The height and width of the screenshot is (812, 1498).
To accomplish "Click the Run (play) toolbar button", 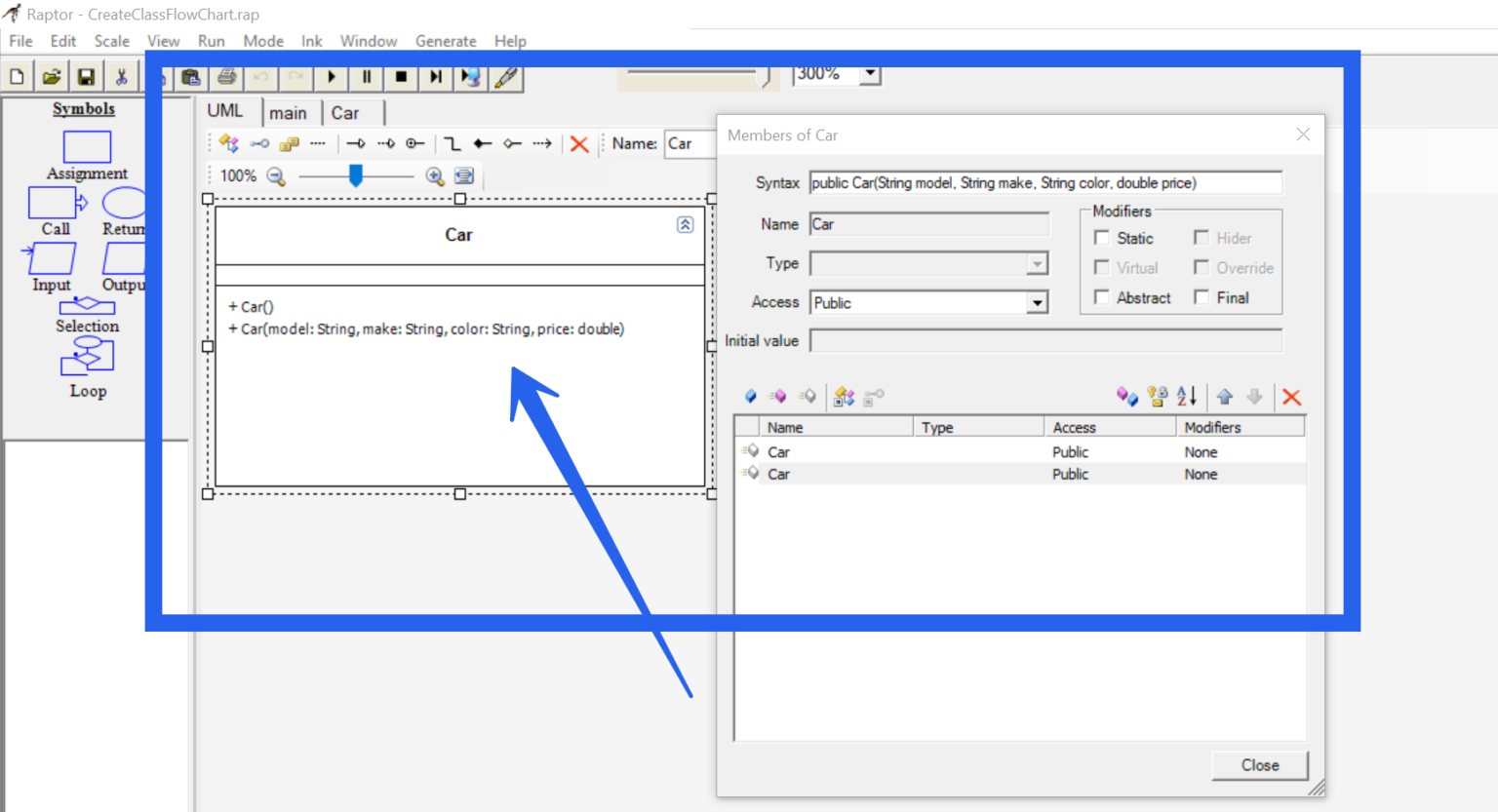I will pos(332,77).
